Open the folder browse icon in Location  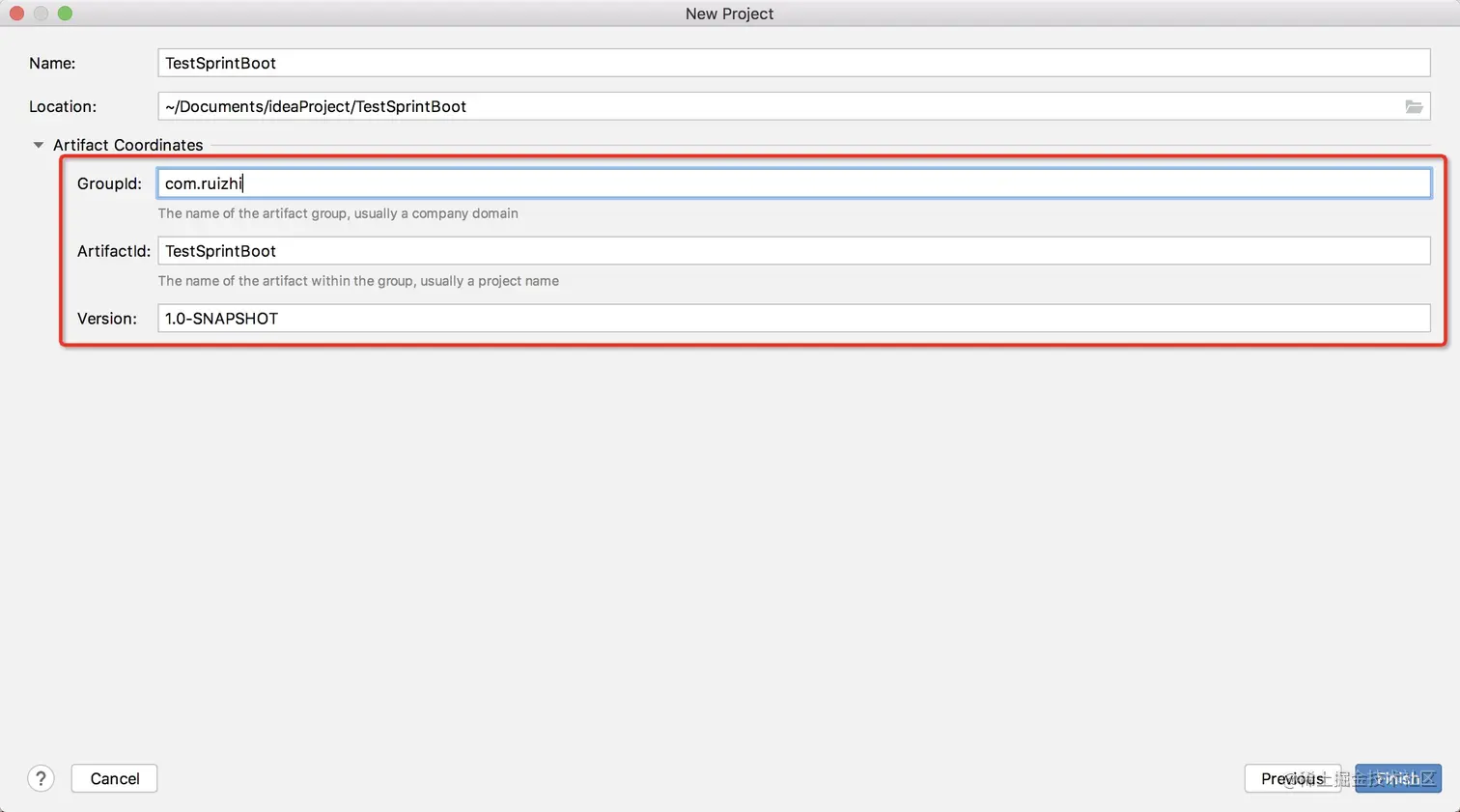[x=1414, y=106]
